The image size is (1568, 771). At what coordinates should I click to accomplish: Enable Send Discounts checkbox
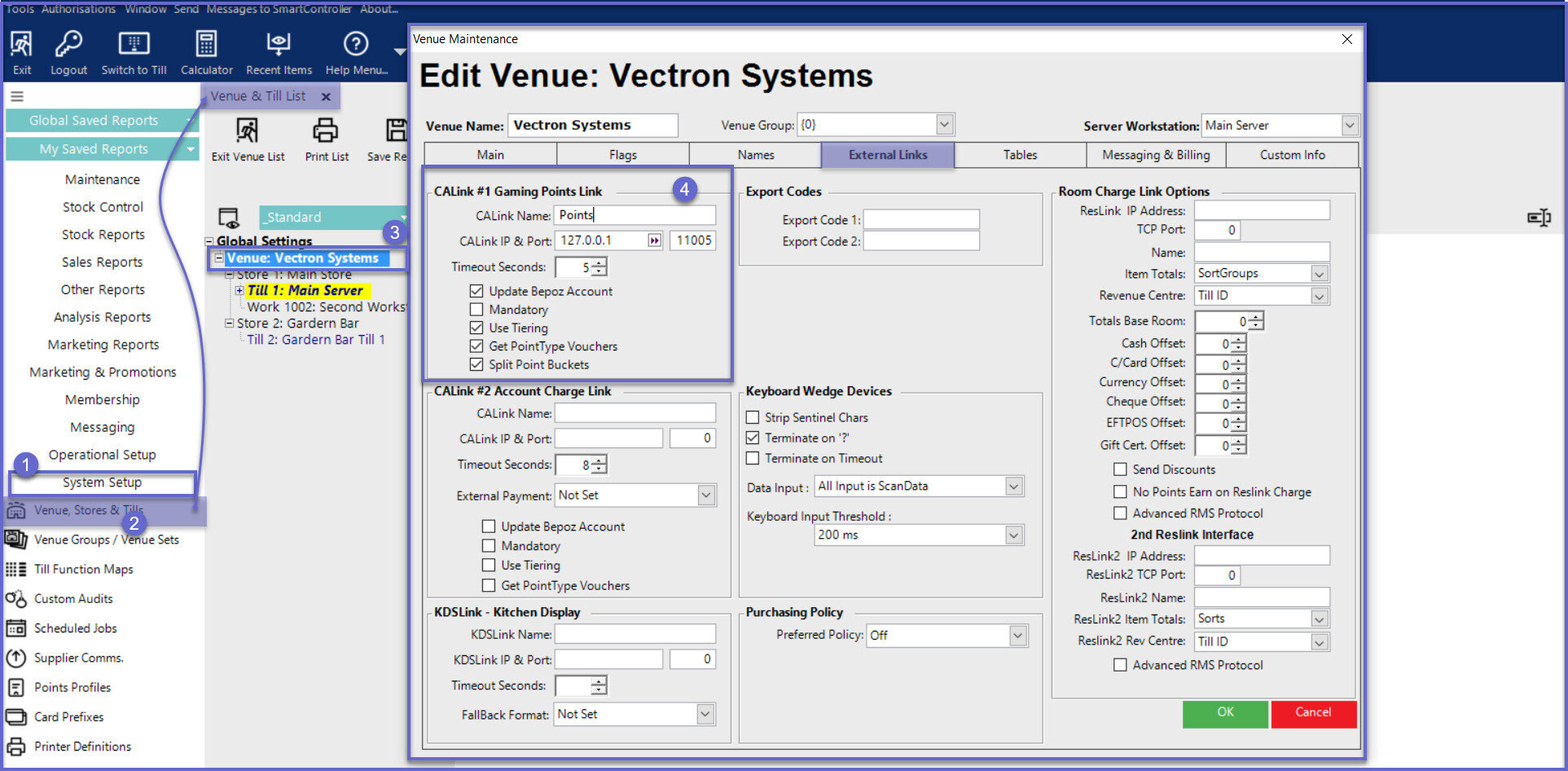click(x=1120, y=469)
